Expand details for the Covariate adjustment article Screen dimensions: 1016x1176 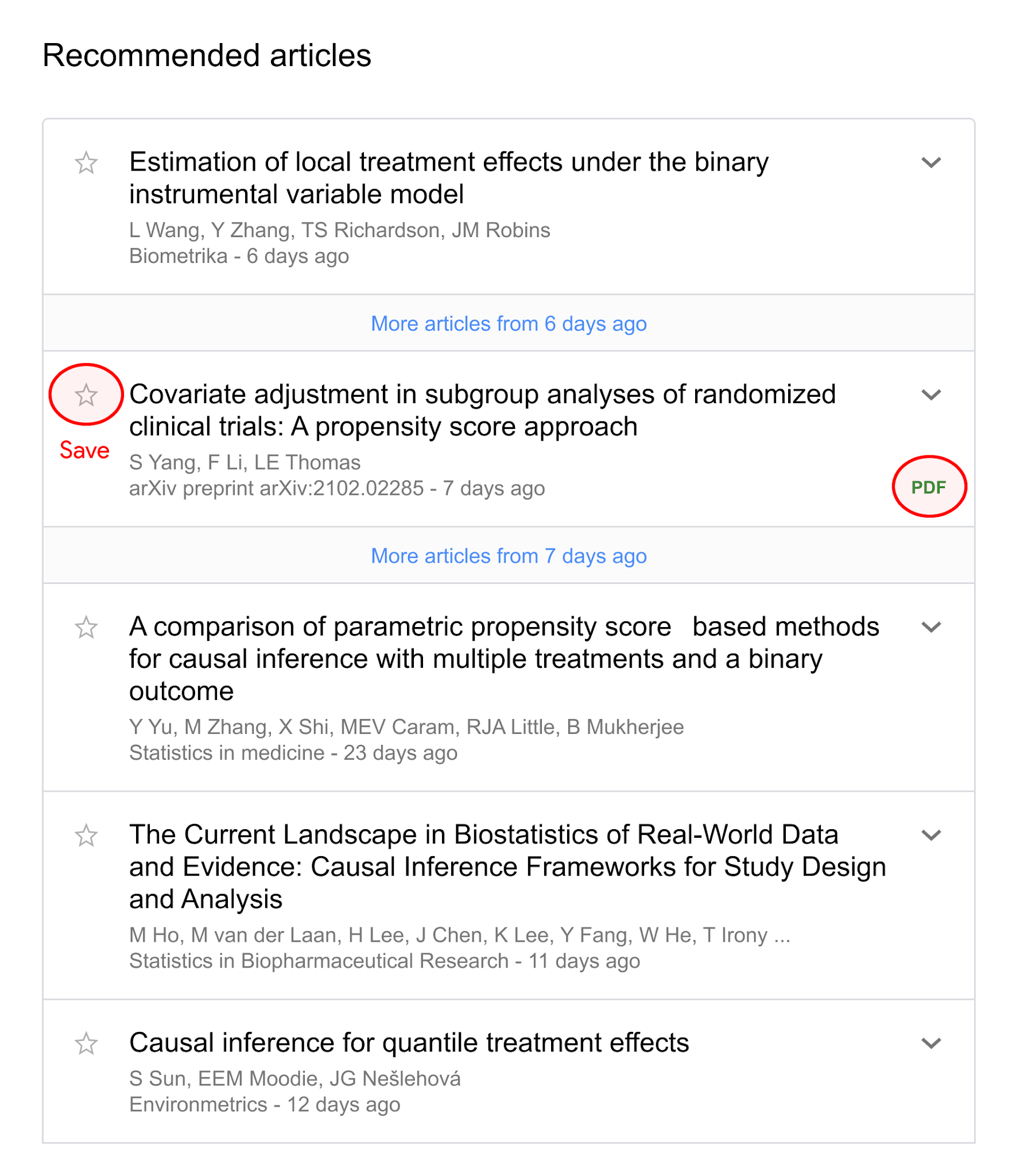coord(931,395)
